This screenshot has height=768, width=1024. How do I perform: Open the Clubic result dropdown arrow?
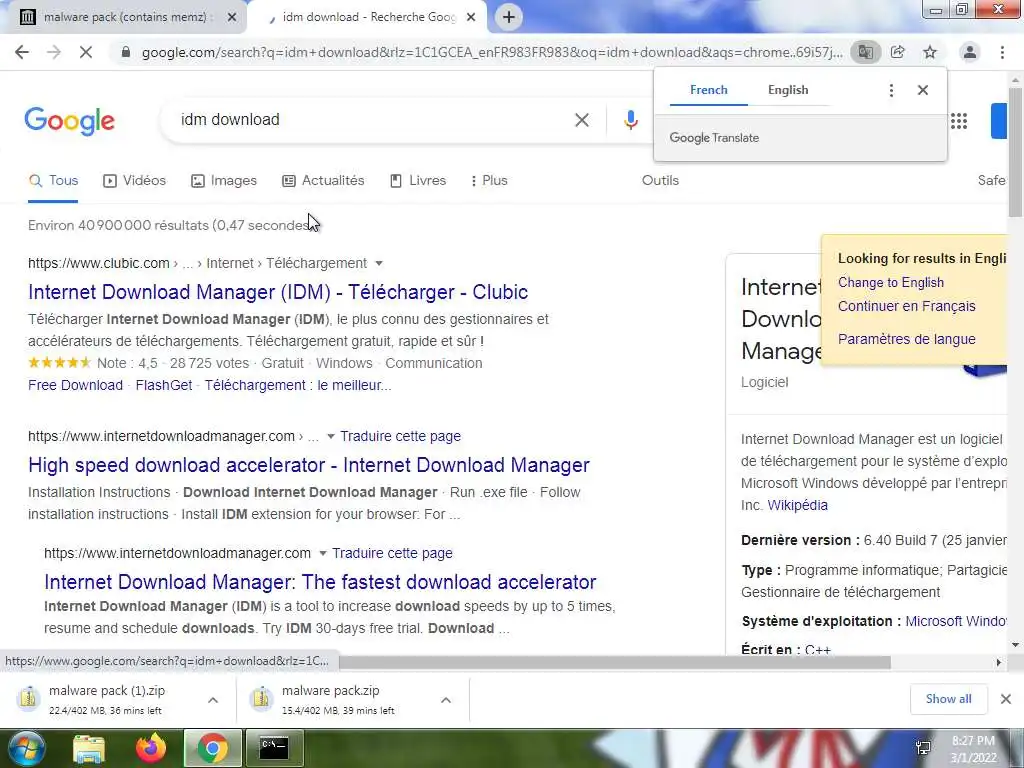click(x=379, y=264)
